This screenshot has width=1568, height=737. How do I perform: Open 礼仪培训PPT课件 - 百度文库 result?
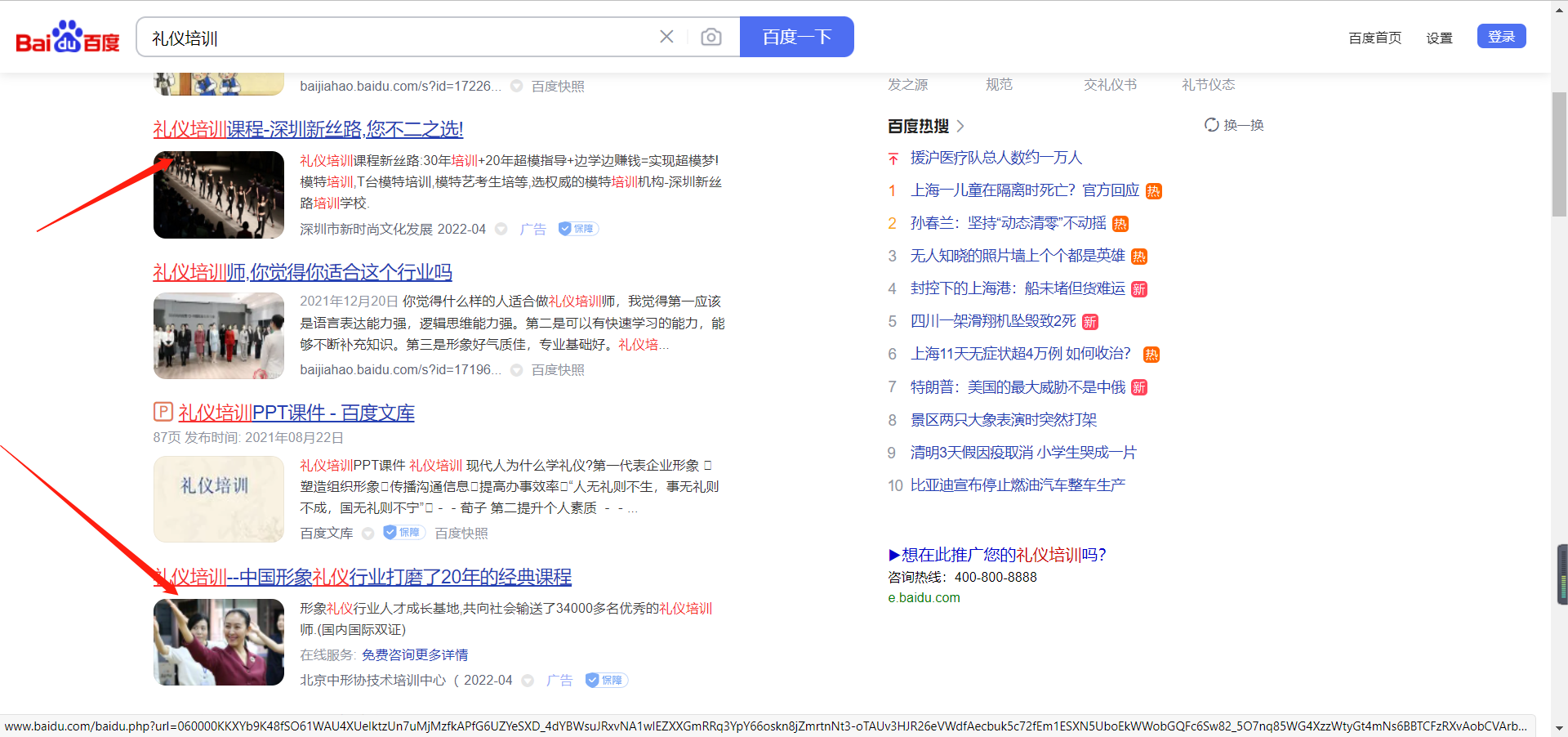click(296, 413)
